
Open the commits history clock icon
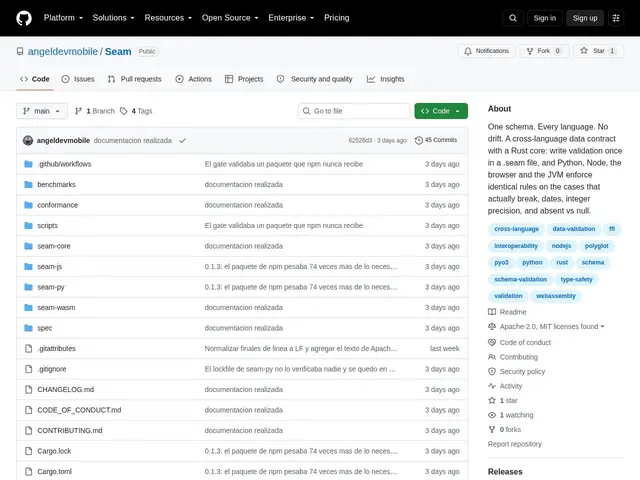(x=419, y=140)
